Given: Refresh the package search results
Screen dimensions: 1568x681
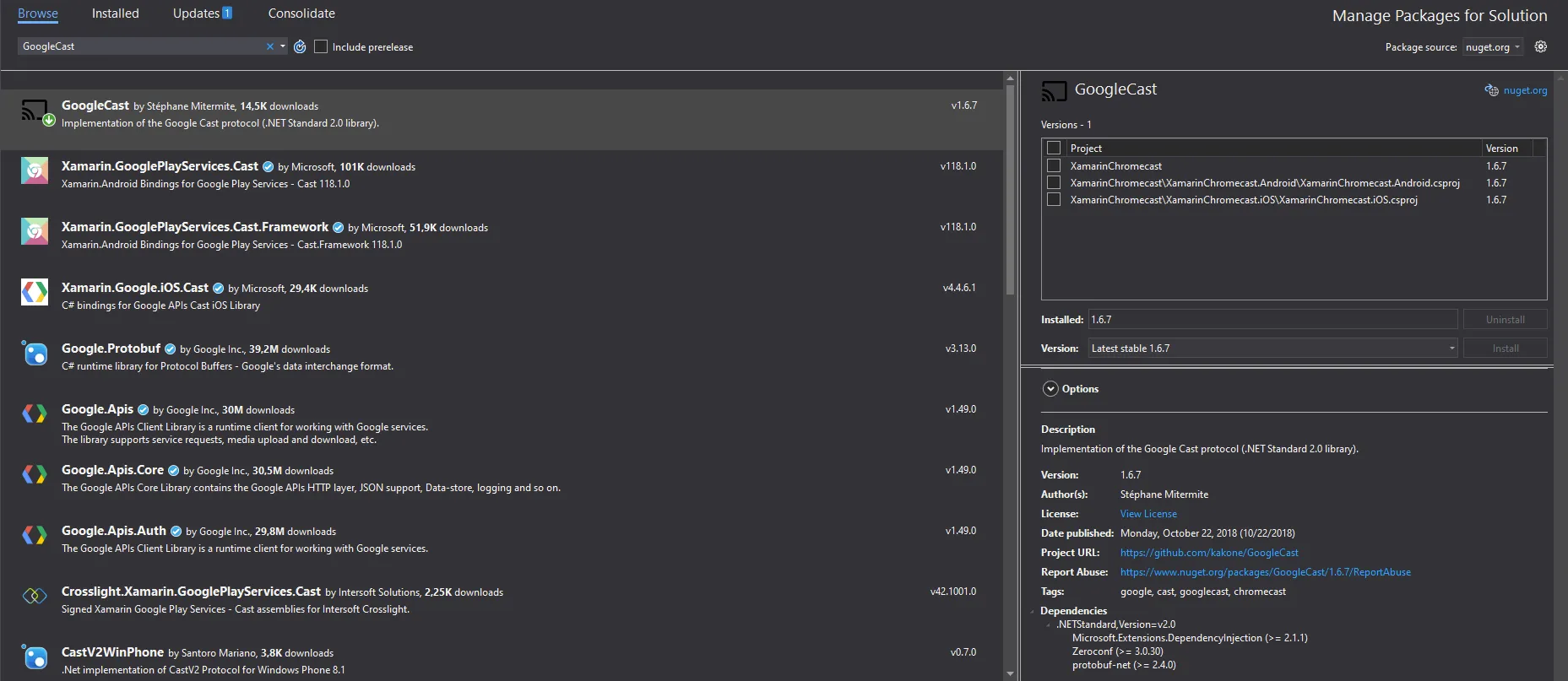Looking at the screenshot, I should (x=300, y=46).
